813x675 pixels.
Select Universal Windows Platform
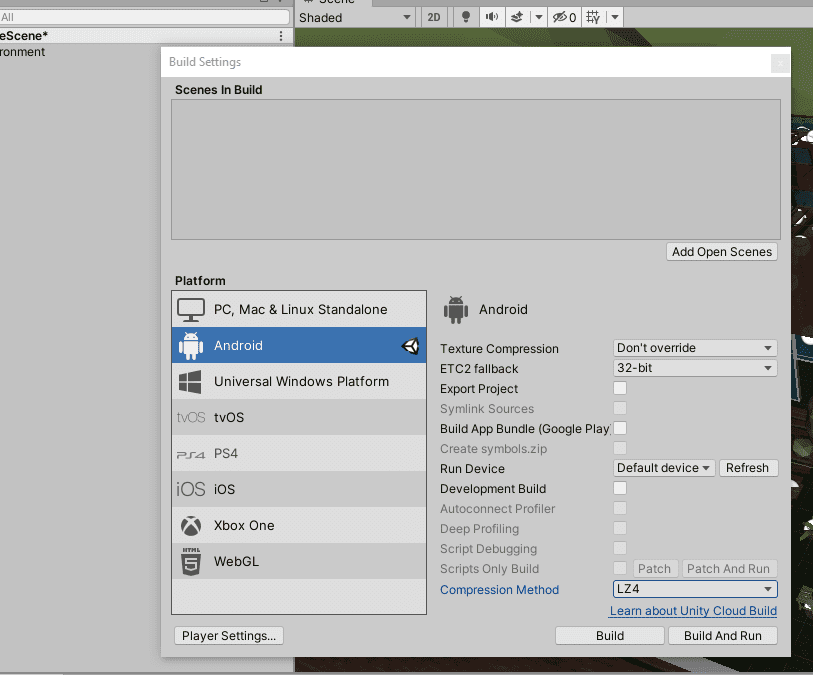click(299, 382)
